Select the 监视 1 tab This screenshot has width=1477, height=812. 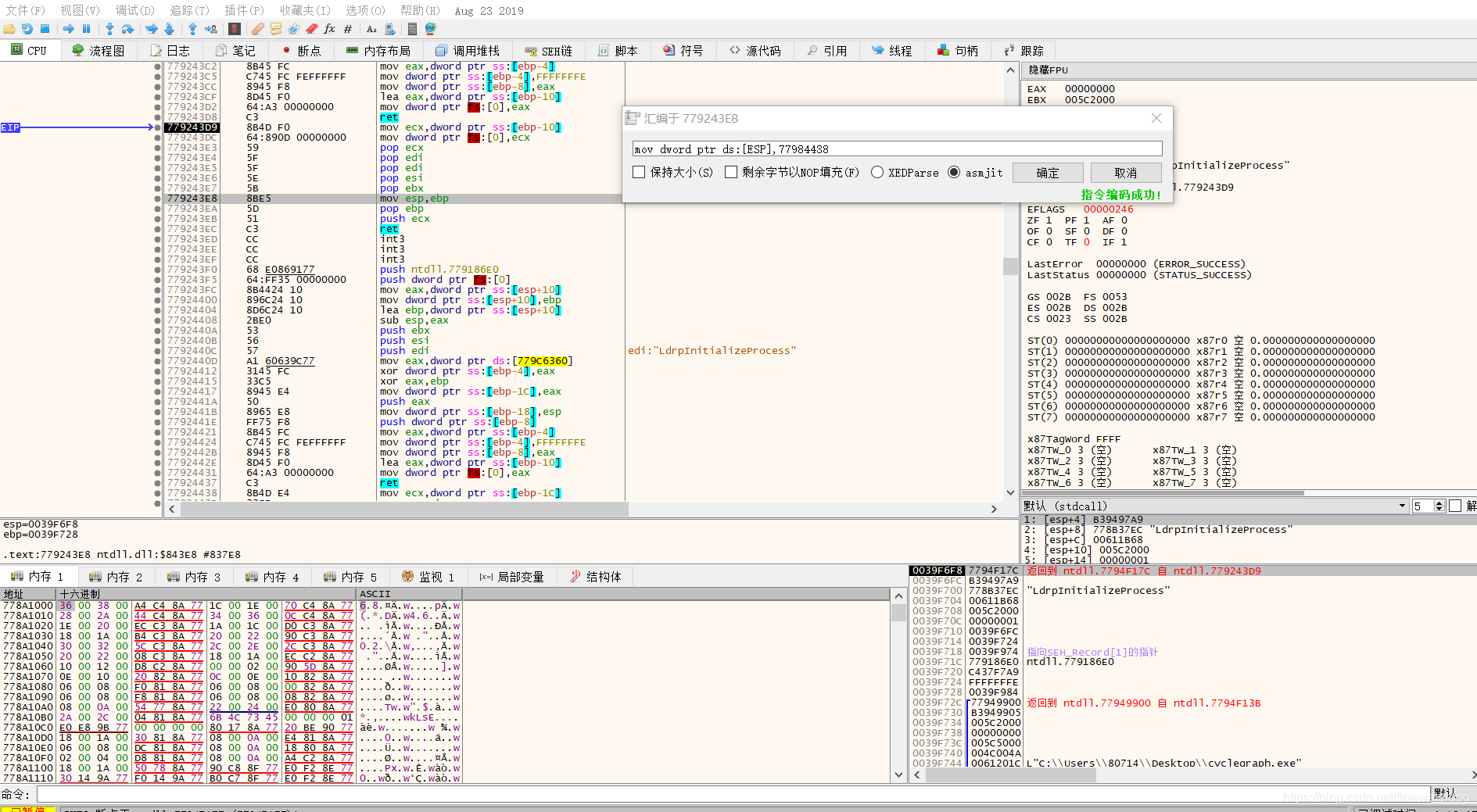coord(428,577)
